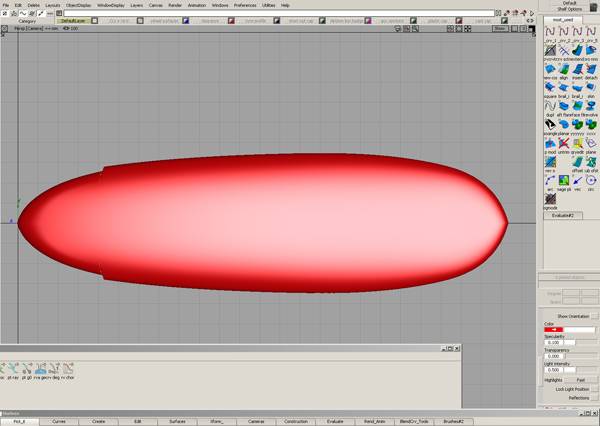Click the detach tool icon
Viewport: 600px width, 426px height.
[591, 68]
